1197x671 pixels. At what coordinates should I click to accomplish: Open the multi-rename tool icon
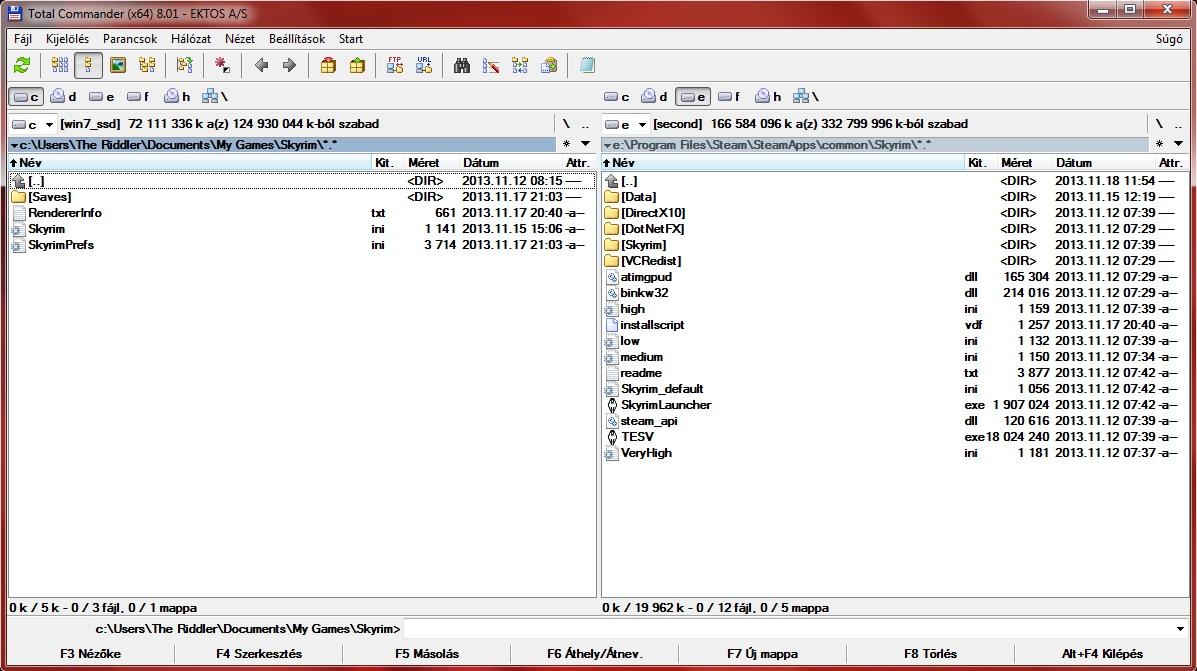click(491, 66)
